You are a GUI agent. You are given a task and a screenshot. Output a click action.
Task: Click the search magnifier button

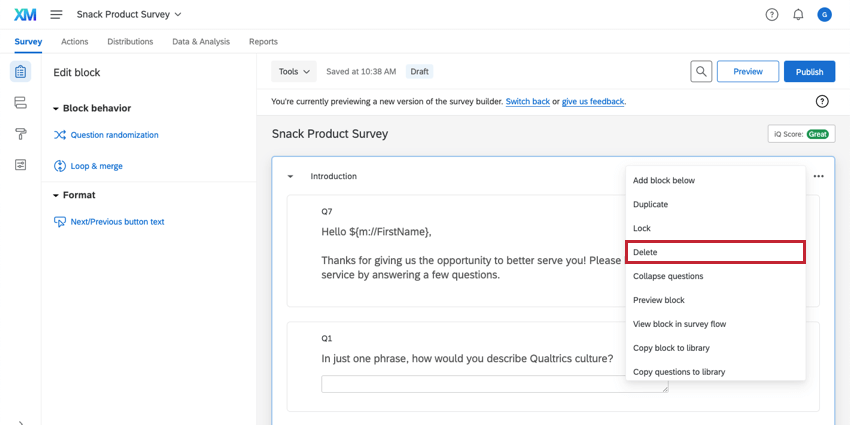pos(702,72)
